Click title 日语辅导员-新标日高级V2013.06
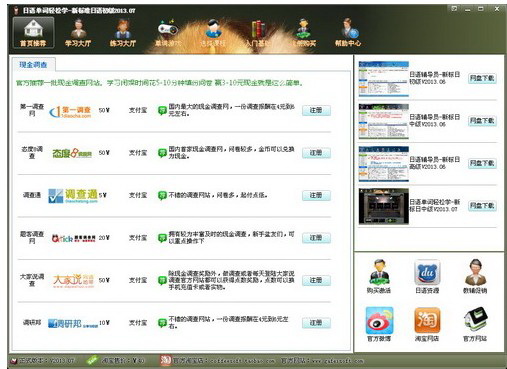507x369 pixels. (x=435, y=163)
